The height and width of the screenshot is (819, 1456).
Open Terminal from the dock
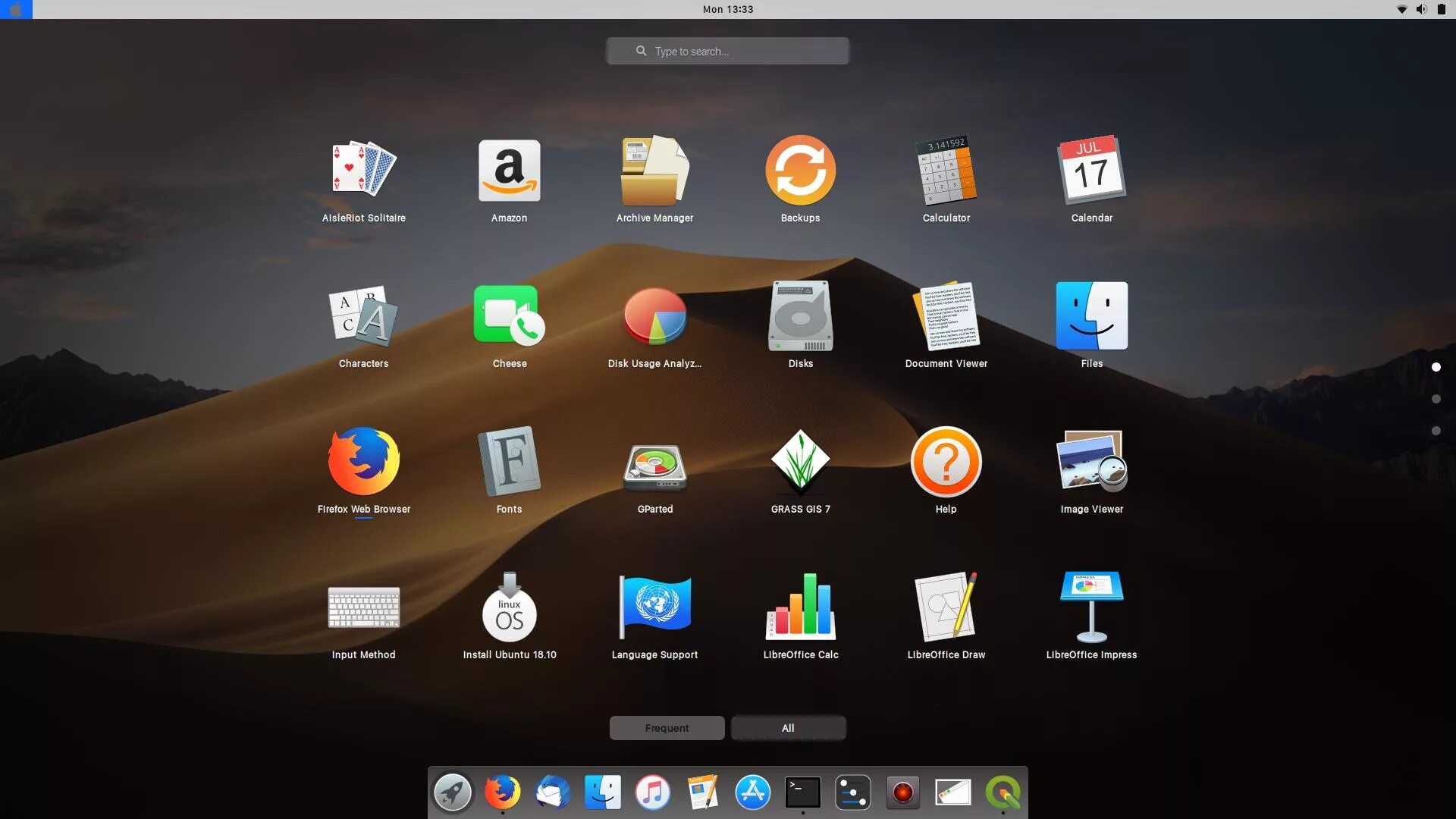coord(802,792)
